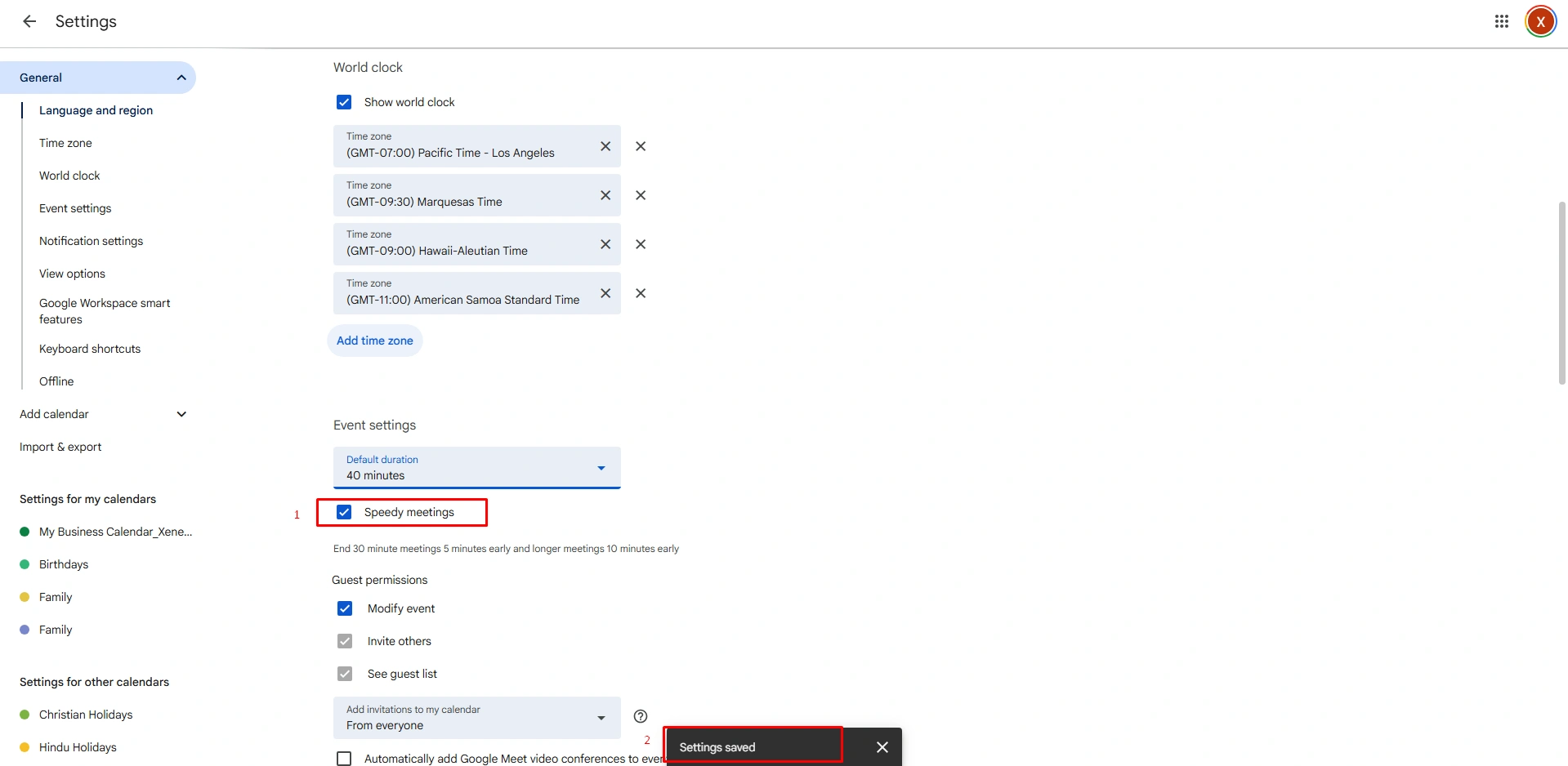Click the Add time zone button
1568x766 pixels.
pos(375,341)
